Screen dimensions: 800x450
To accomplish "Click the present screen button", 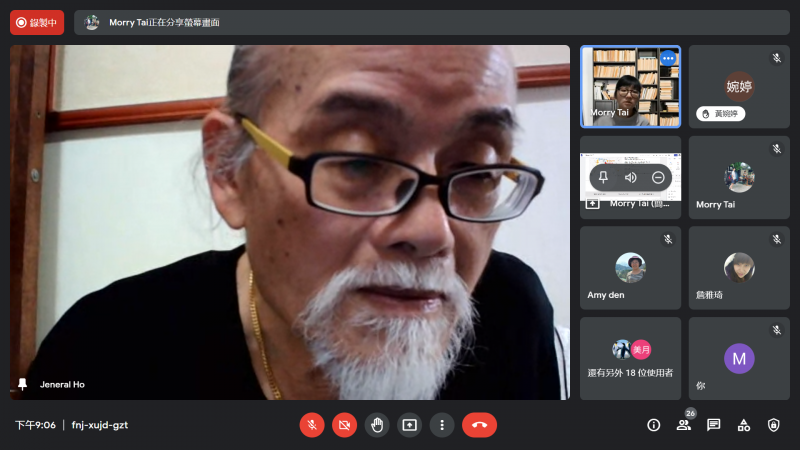I will tap(409, 425).
